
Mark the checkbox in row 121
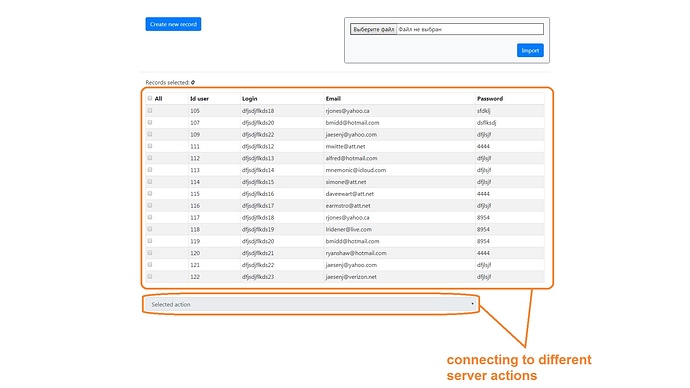click(150, 265)
